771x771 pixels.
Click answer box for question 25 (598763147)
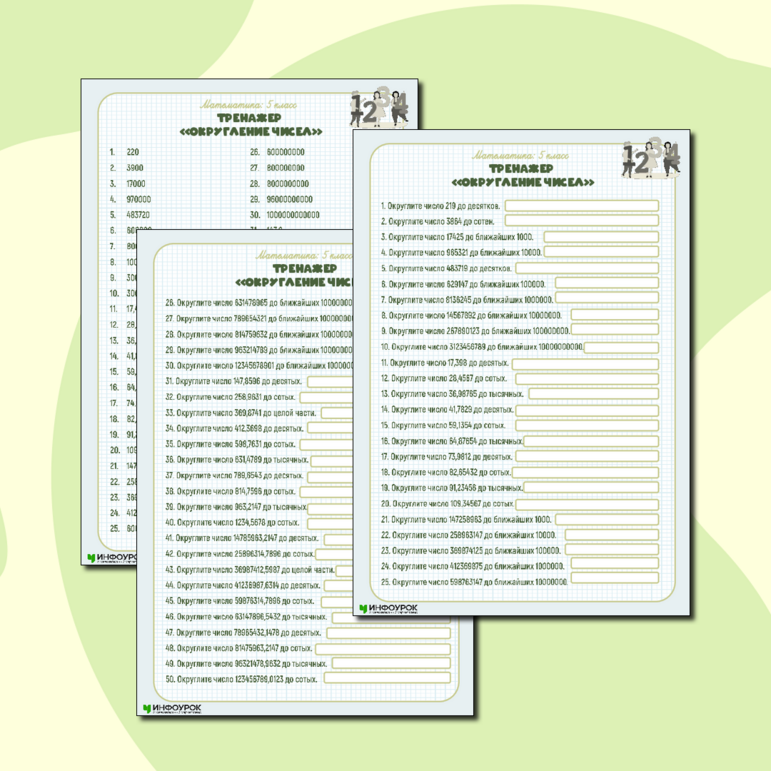[615, 580]
